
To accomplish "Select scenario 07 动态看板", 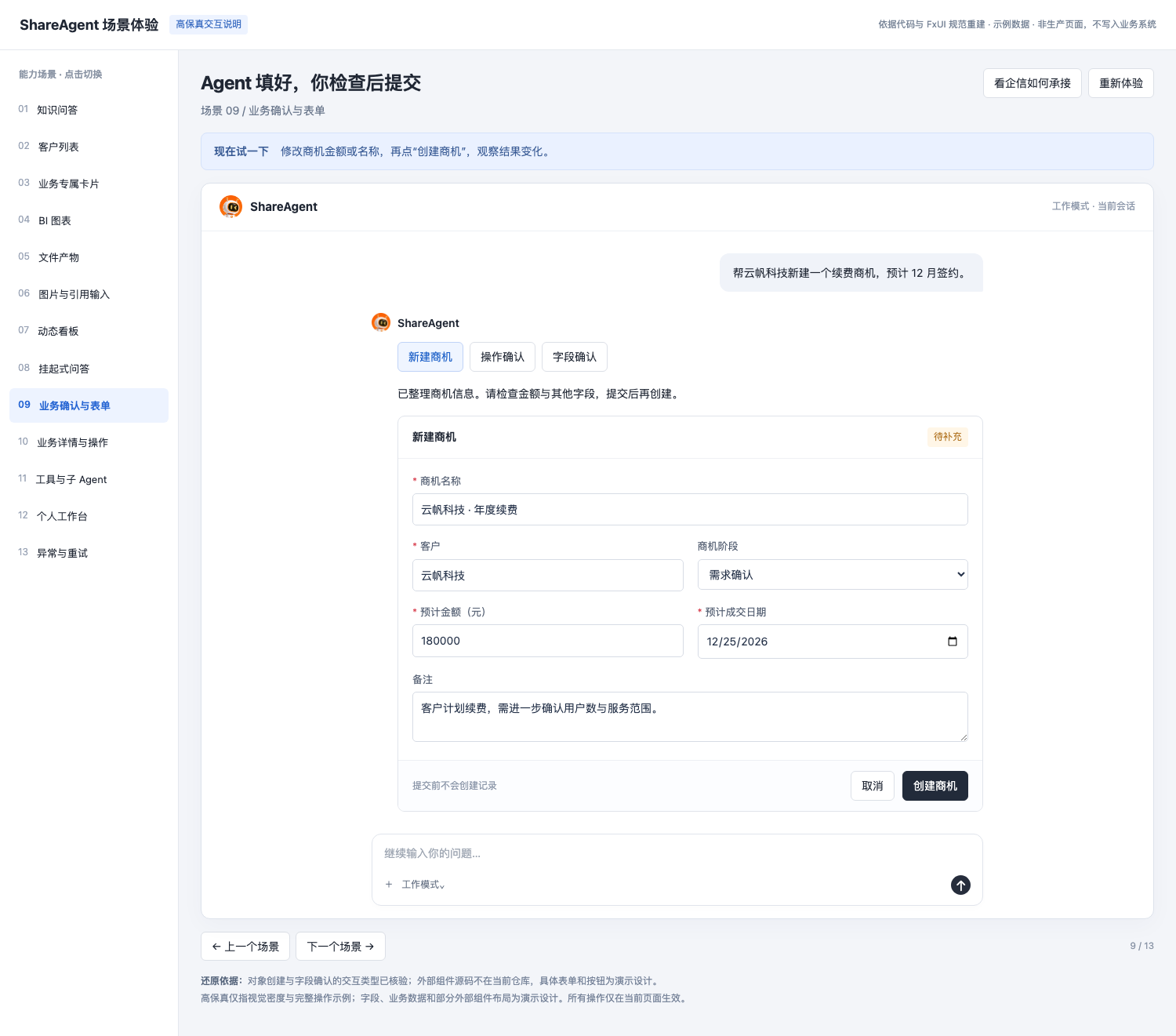I will [x=89, y=331].
